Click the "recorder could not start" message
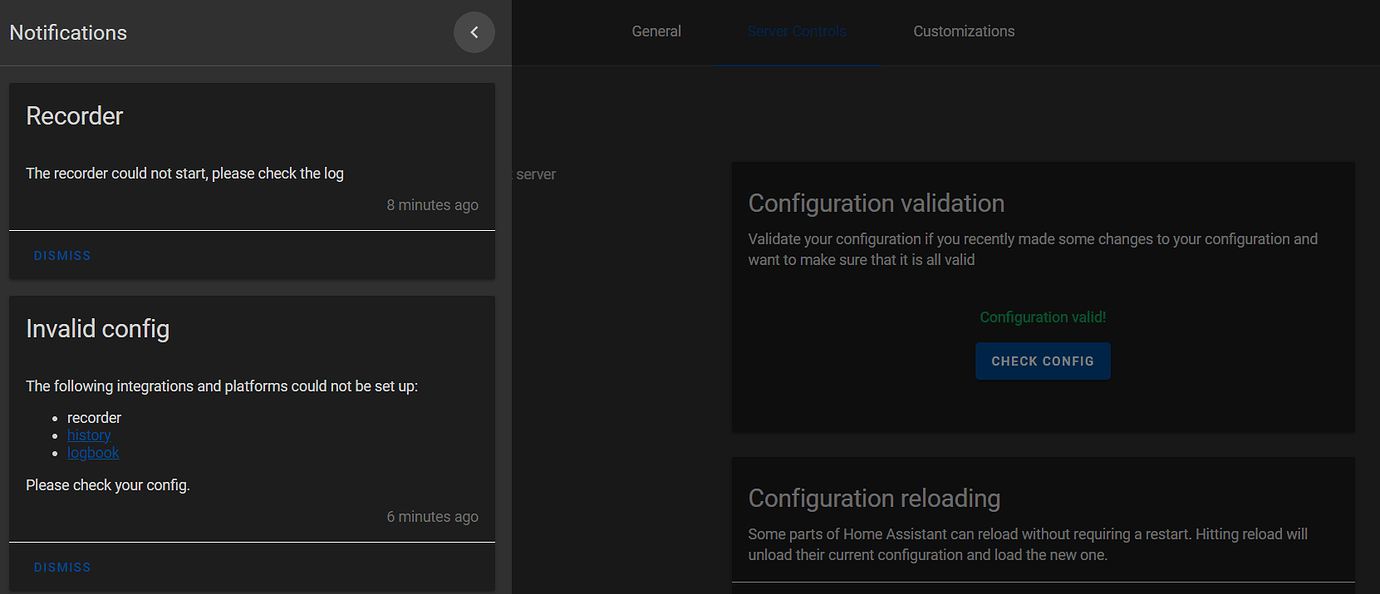Viewport: 1380px width, 594px height. coord(185,174)
